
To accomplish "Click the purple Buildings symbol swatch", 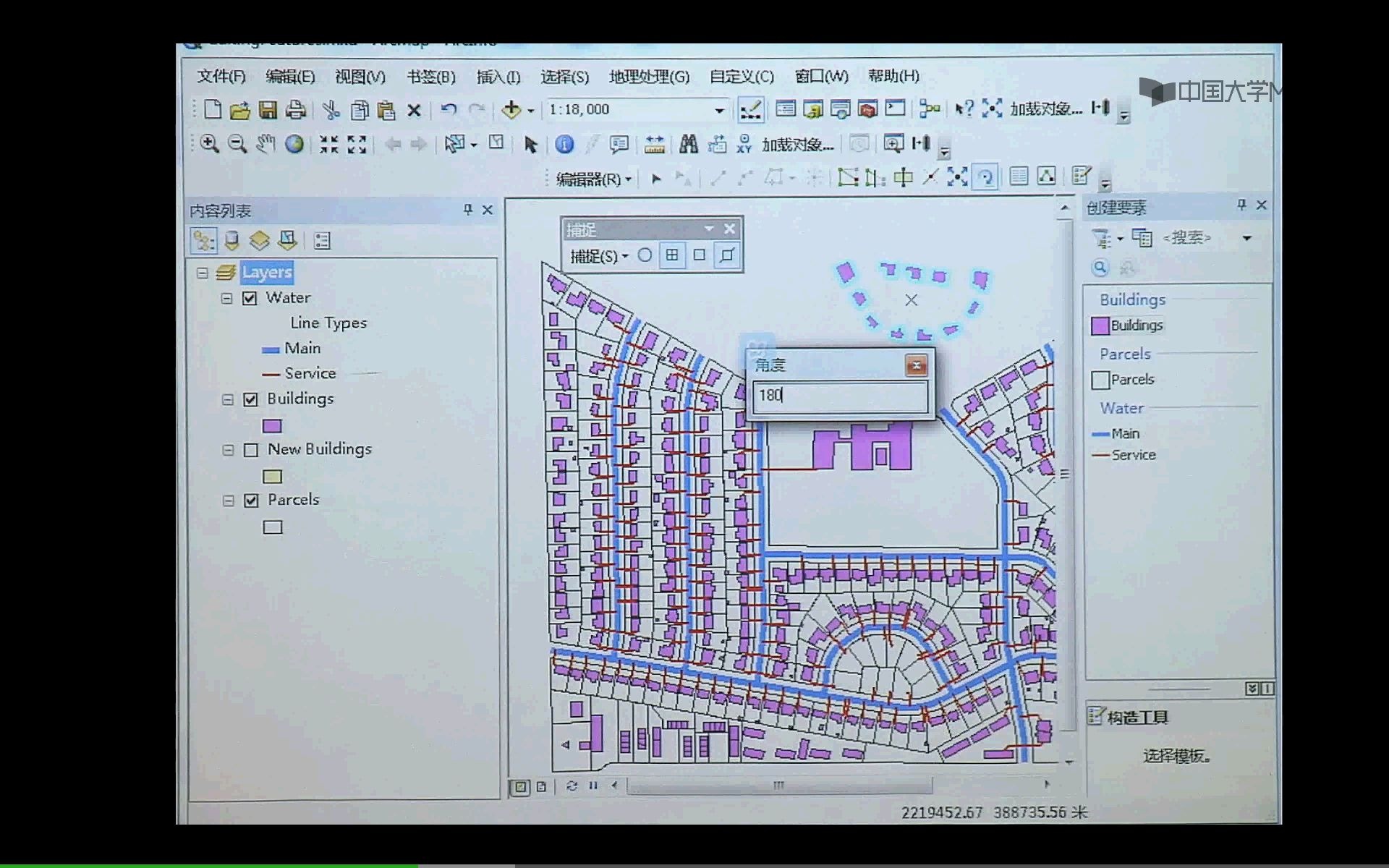I will (272, 426).
